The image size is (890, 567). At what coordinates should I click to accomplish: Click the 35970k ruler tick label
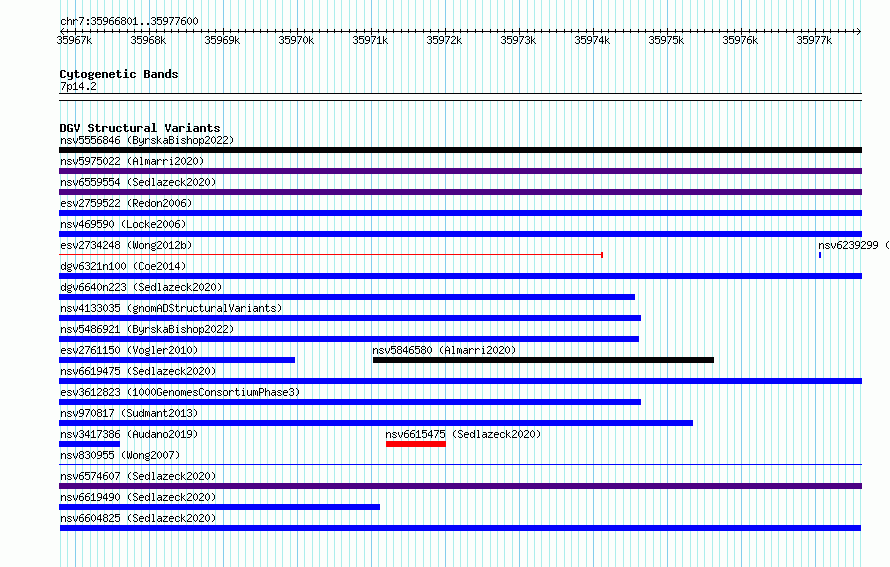click(x=296, y=40)
